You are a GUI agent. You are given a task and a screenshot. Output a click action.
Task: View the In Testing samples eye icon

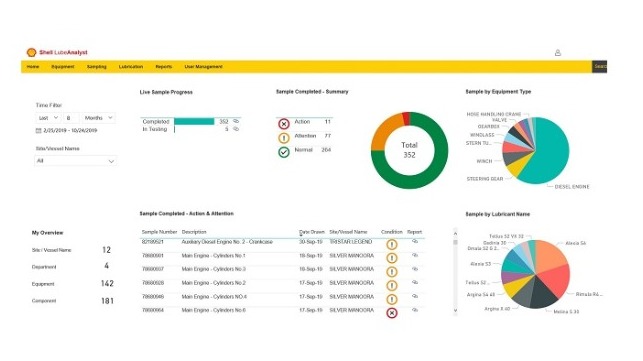(236, 129)
